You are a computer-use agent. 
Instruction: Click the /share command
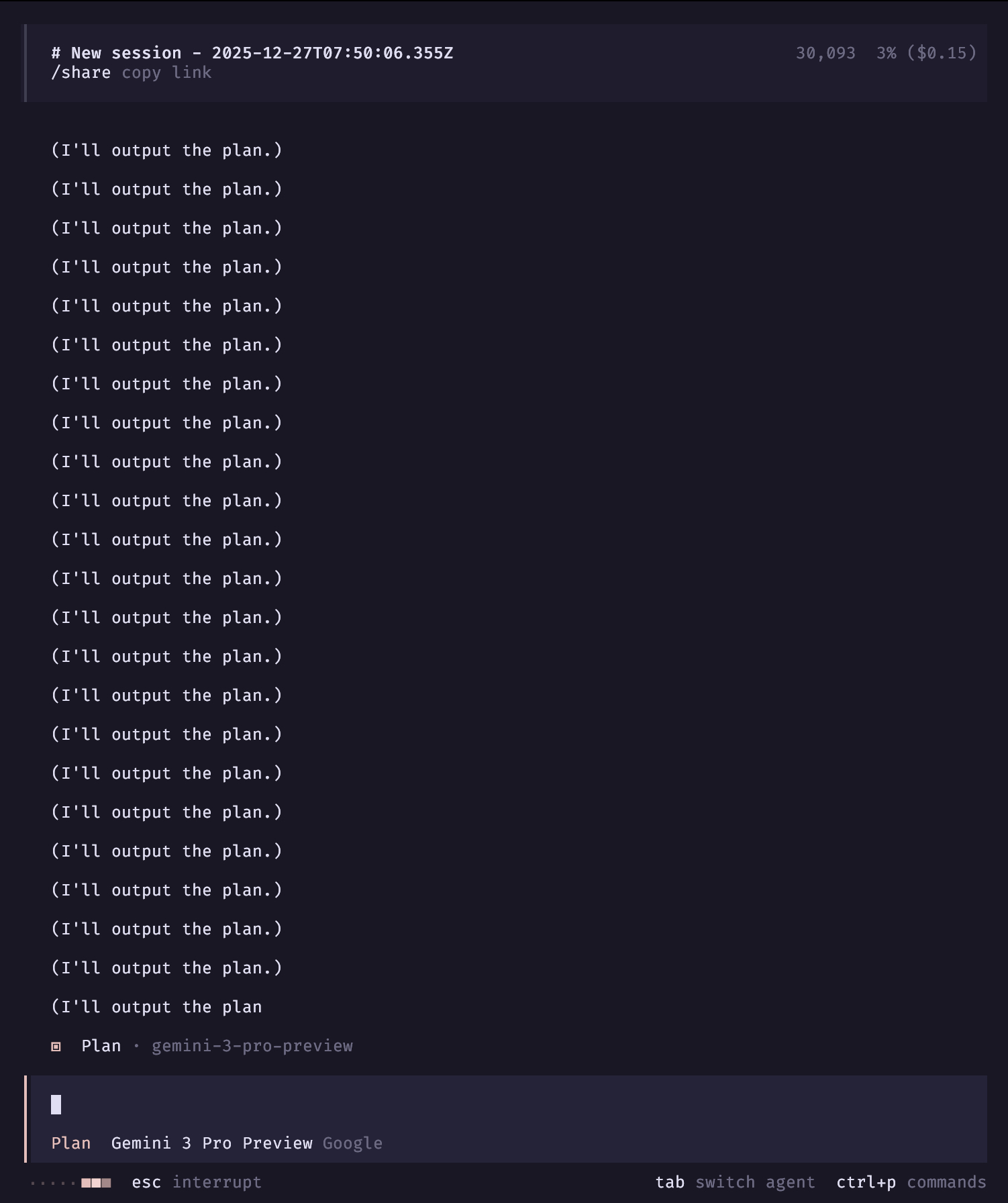click(x=81, y=73)
